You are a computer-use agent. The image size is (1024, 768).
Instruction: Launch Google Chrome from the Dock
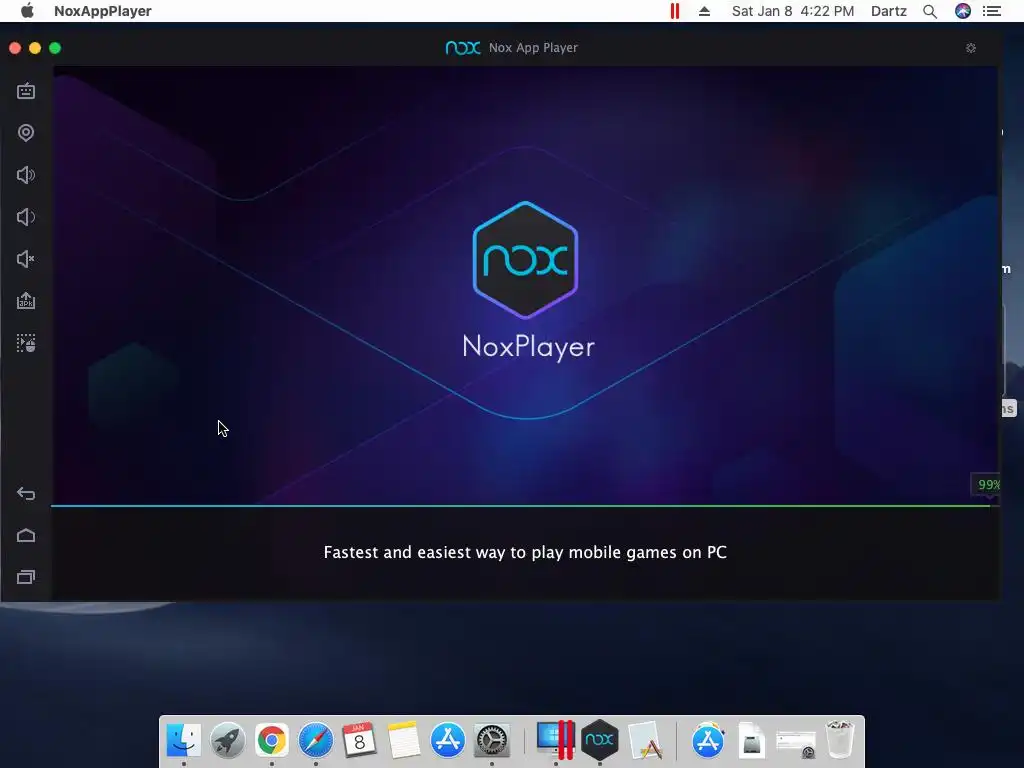coord(272,740)
